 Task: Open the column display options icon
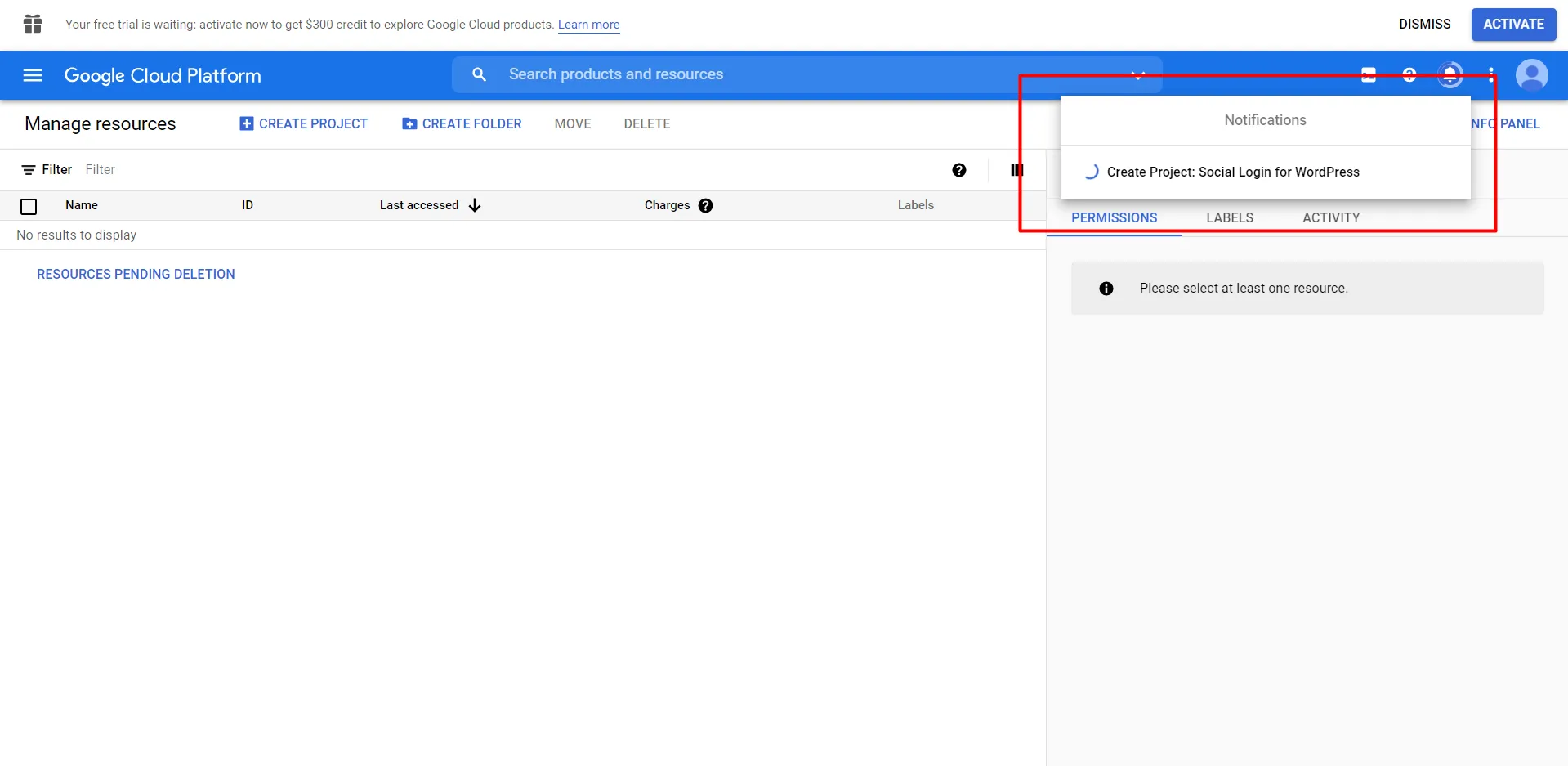point(1016,170)
